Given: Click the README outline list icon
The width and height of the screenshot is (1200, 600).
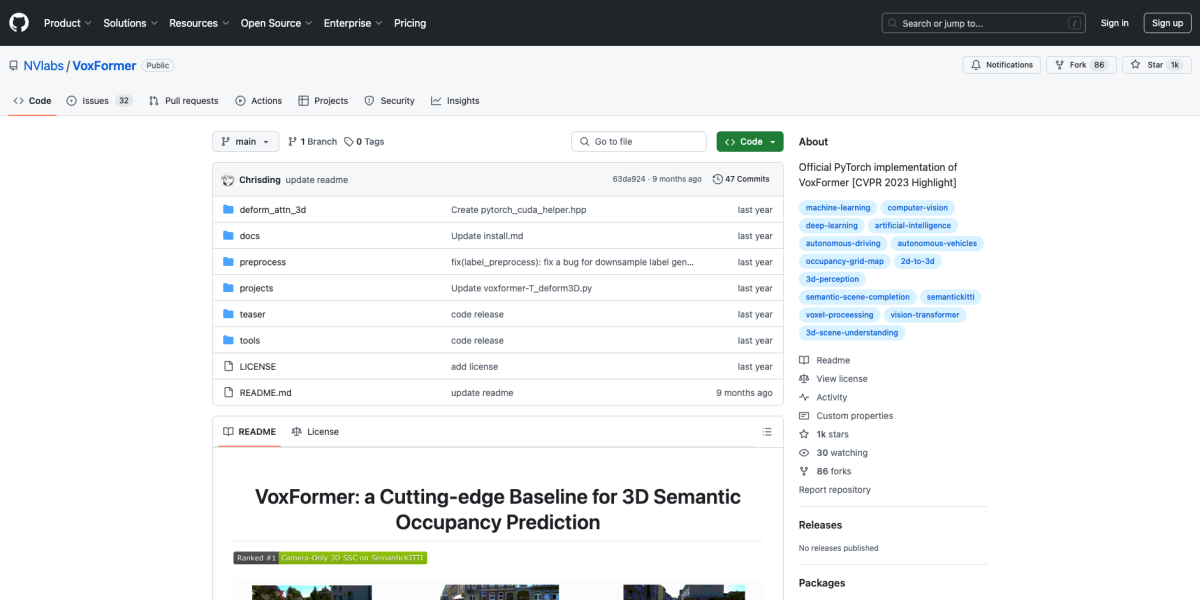Looking at the screenshot, I should [767, 432].
